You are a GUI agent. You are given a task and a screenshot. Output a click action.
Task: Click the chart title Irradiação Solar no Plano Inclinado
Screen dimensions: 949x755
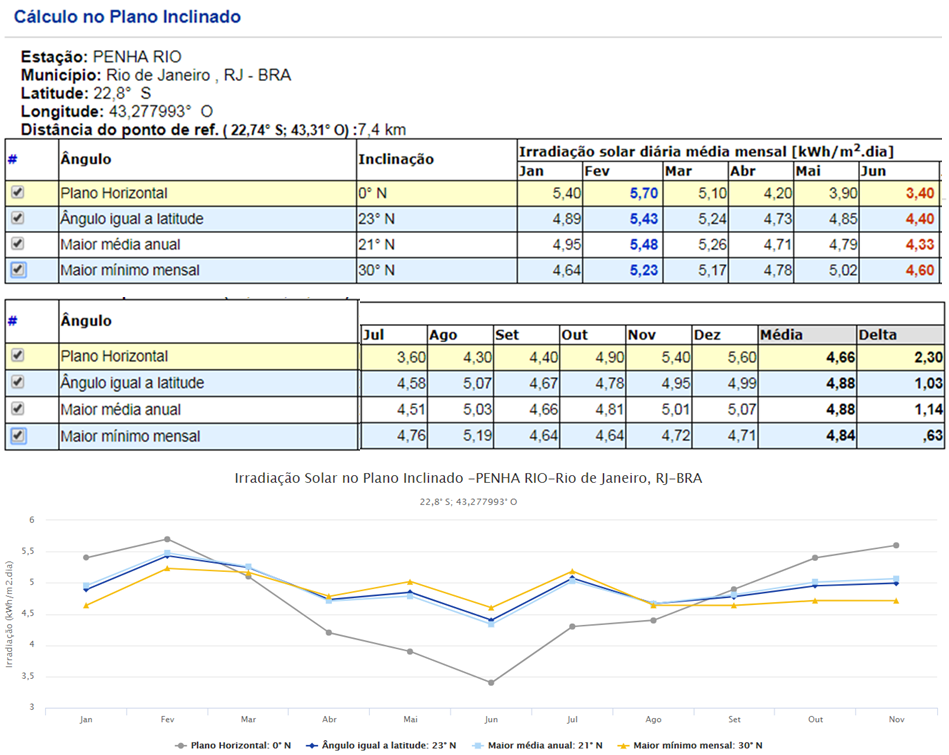click(467, 479)
